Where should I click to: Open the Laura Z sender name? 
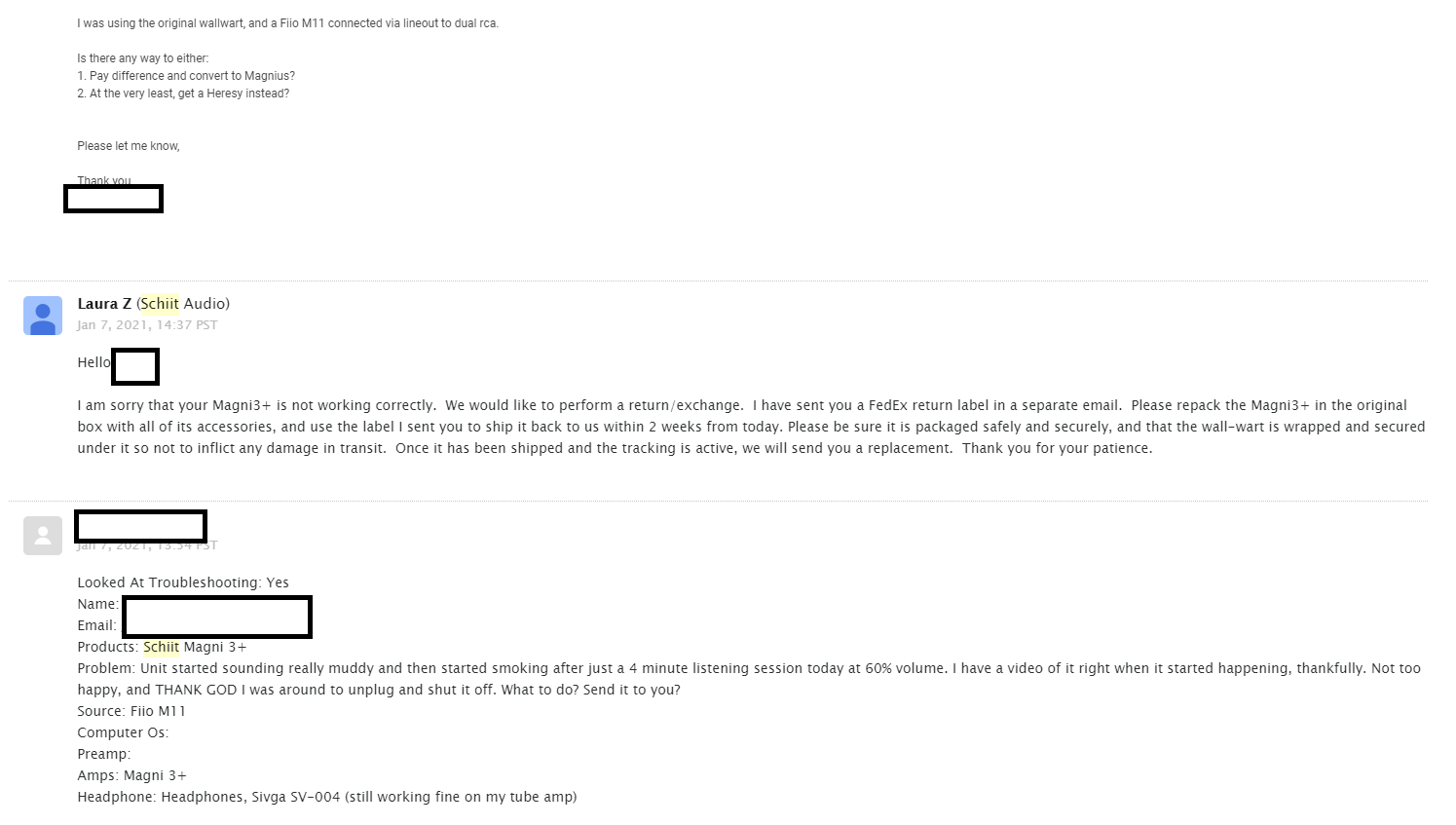coord(104,304)
